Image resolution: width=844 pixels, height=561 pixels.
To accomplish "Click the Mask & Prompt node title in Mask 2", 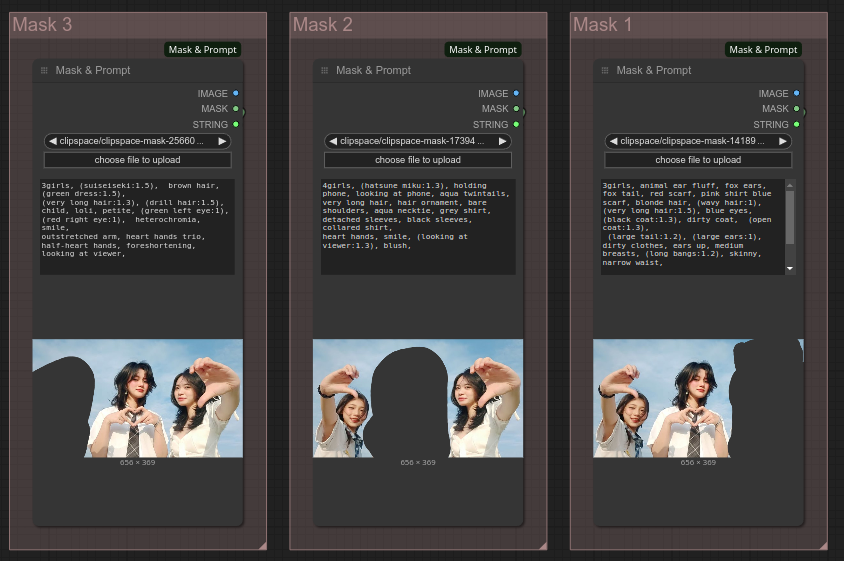I will (x=373, y=71).
